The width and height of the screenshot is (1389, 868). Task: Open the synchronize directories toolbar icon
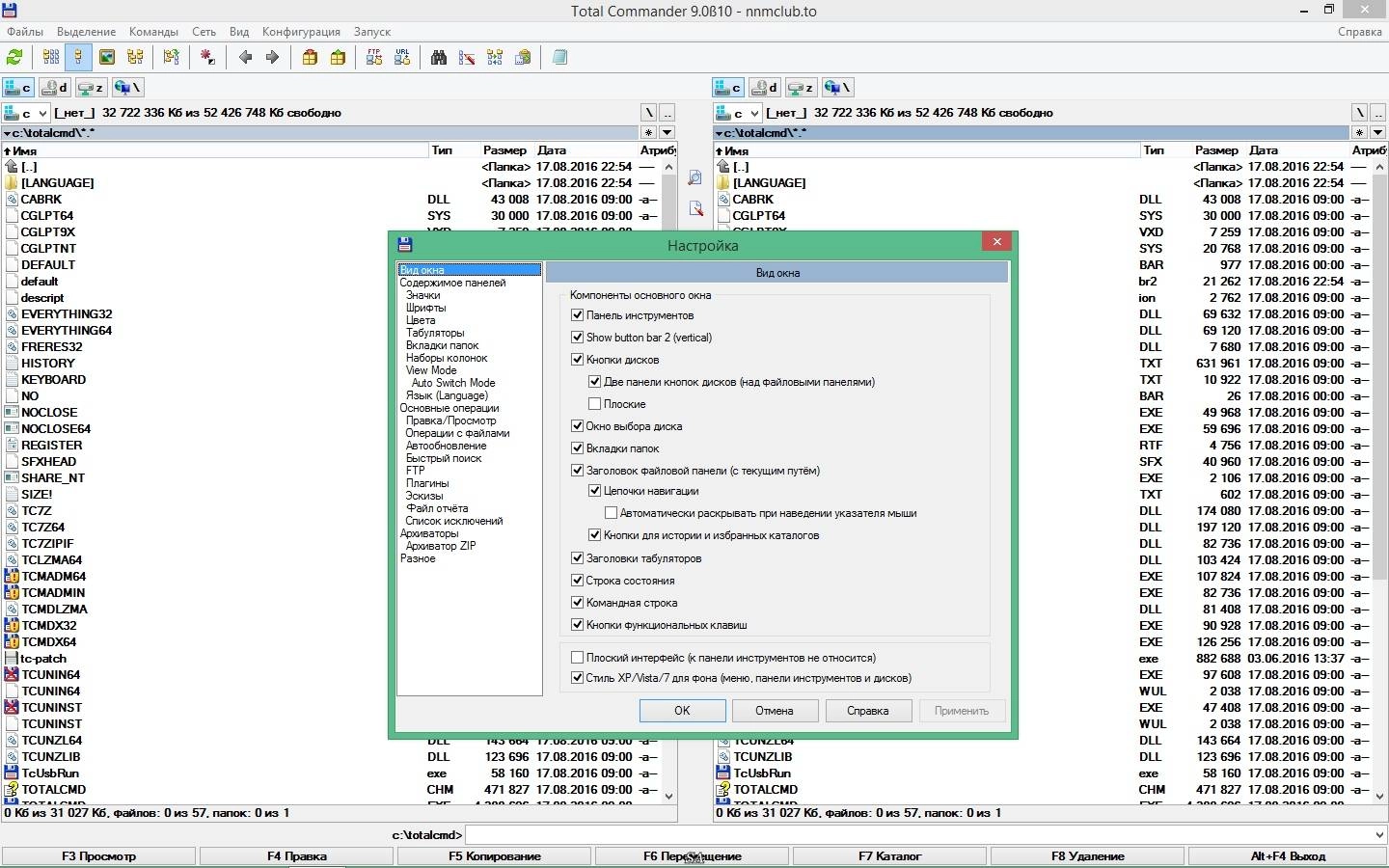coord(495,58)
